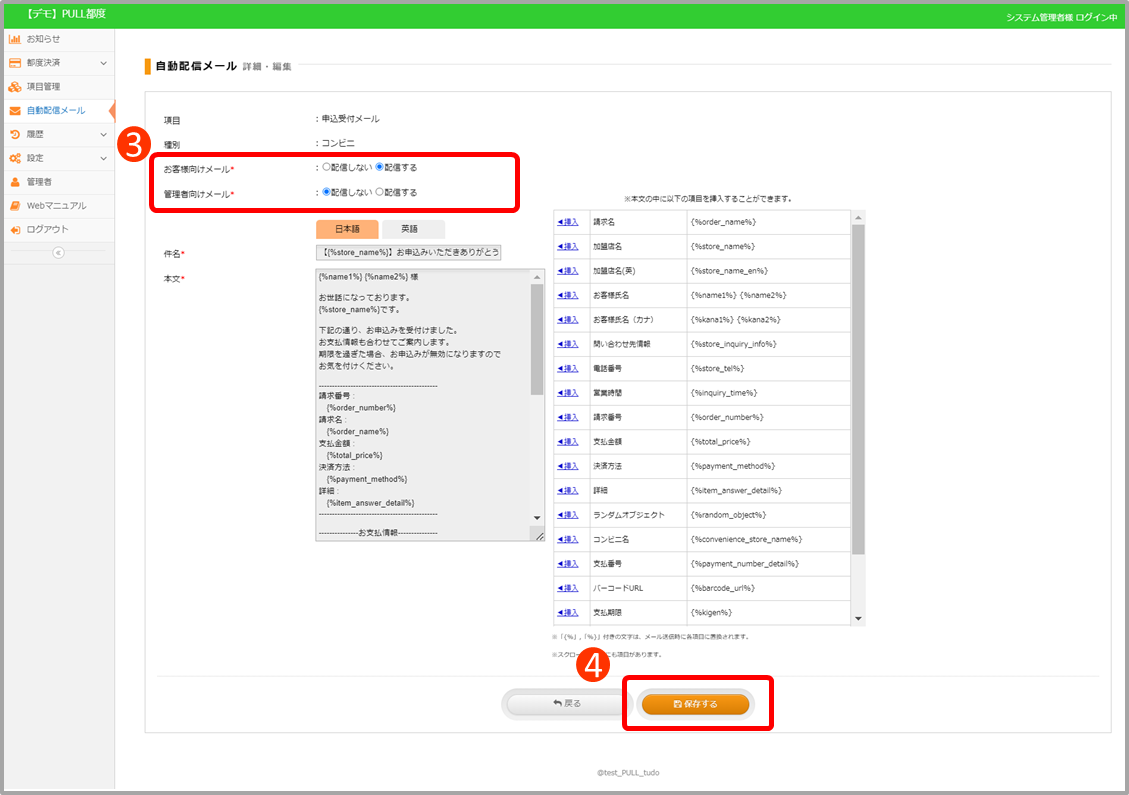Switch to the 日本語 language tab
The width and height of the screenshot is (1129, 795).
click(x=347, y=229)
